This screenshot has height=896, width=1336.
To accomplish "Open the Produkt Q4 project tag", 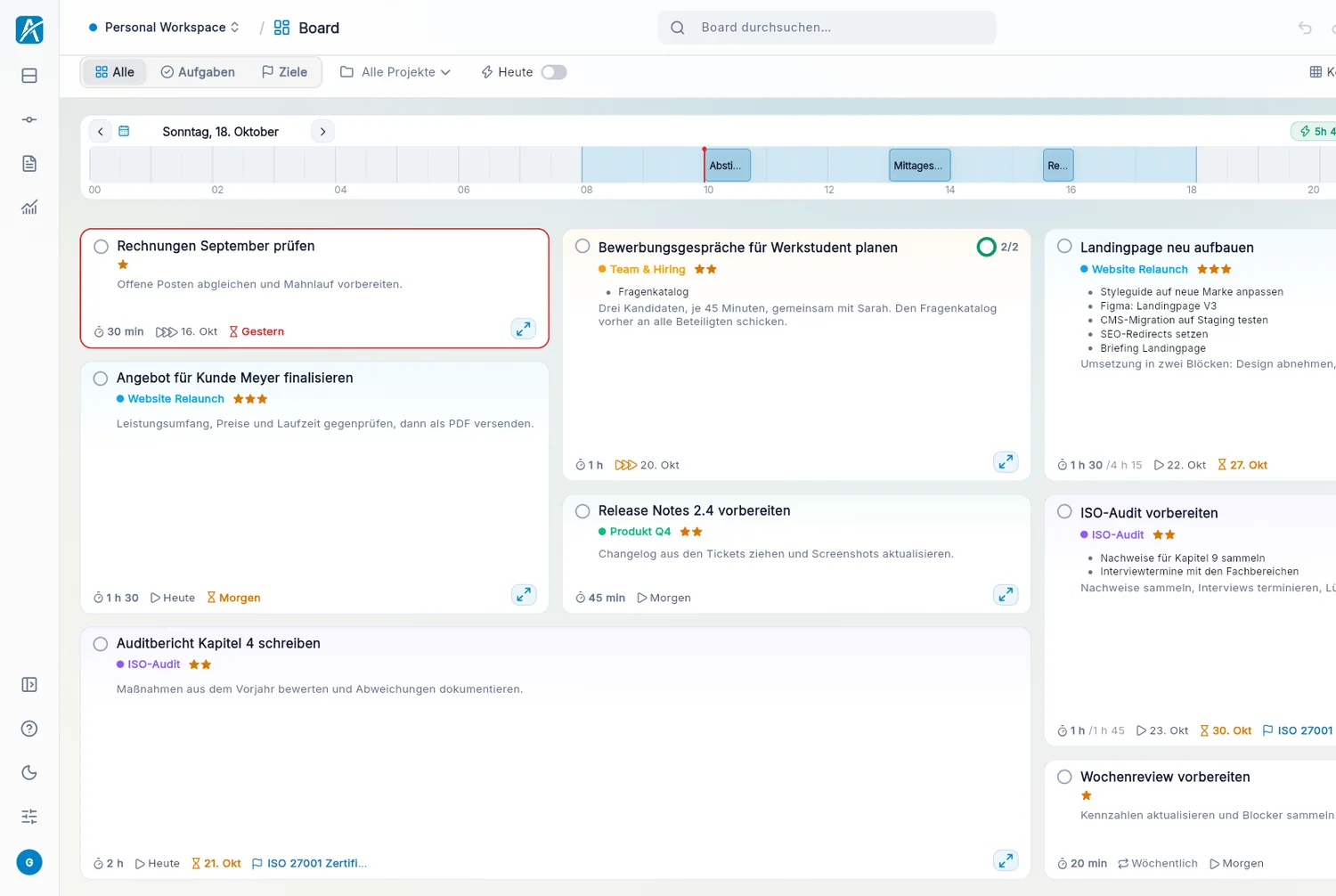I will coord(635,532).
